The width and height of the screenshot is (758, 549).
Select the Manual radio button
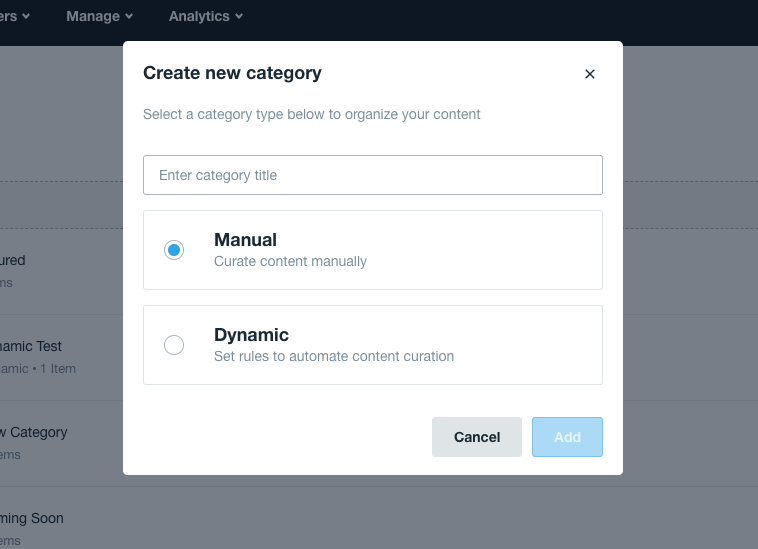click(x=174, y=250)
